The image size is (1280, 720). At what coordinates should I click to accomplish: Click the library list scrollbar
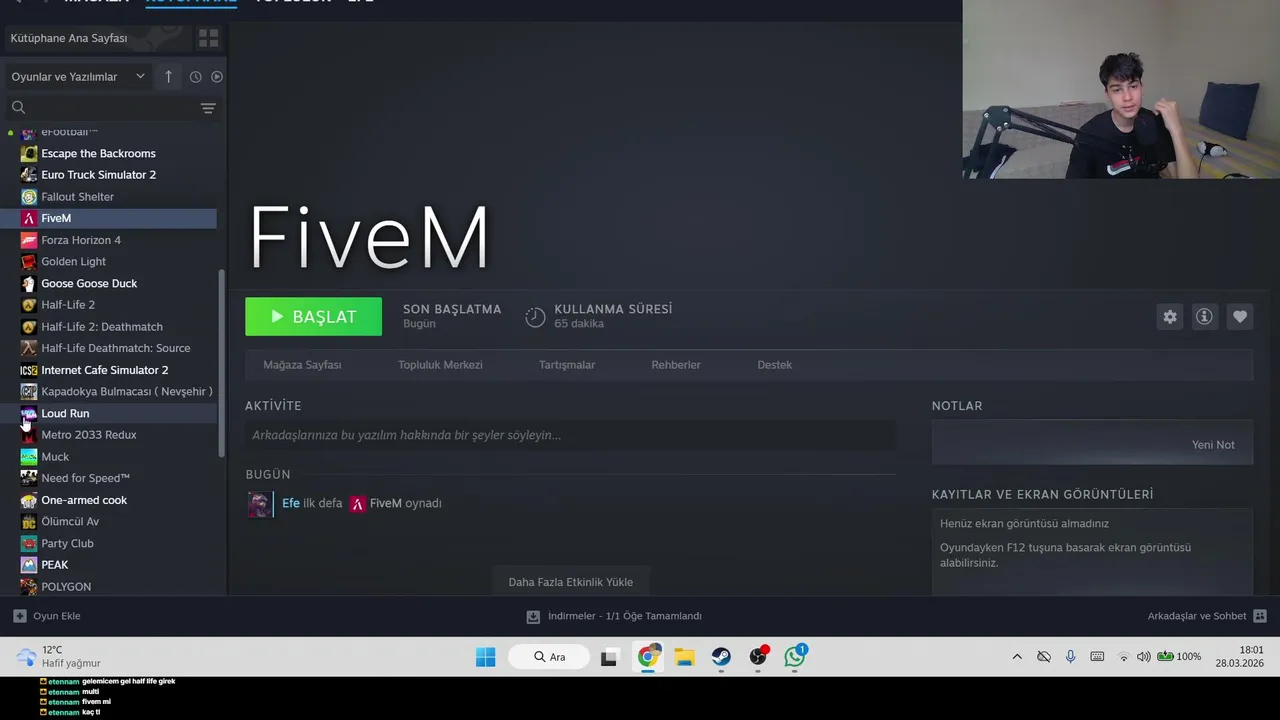coord(222,363)
